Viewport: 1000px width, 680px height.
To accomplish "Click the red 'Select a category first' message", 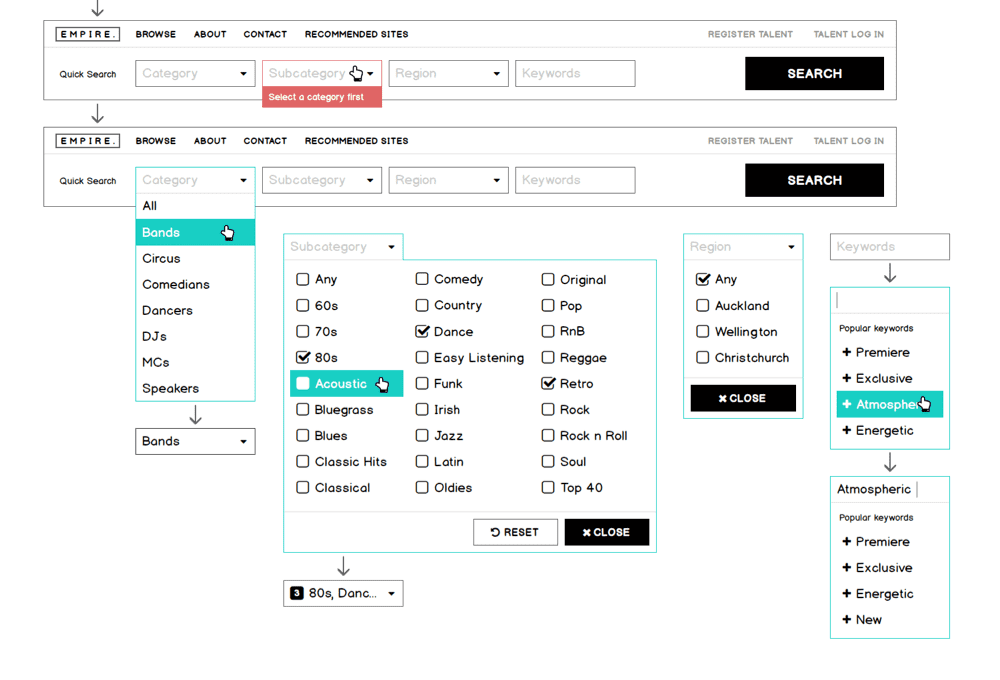I will [322, 97].
